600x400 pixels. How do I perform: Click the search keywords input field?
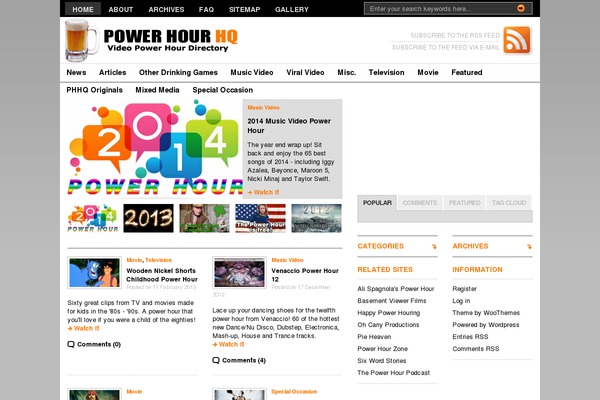coord(440,8)
